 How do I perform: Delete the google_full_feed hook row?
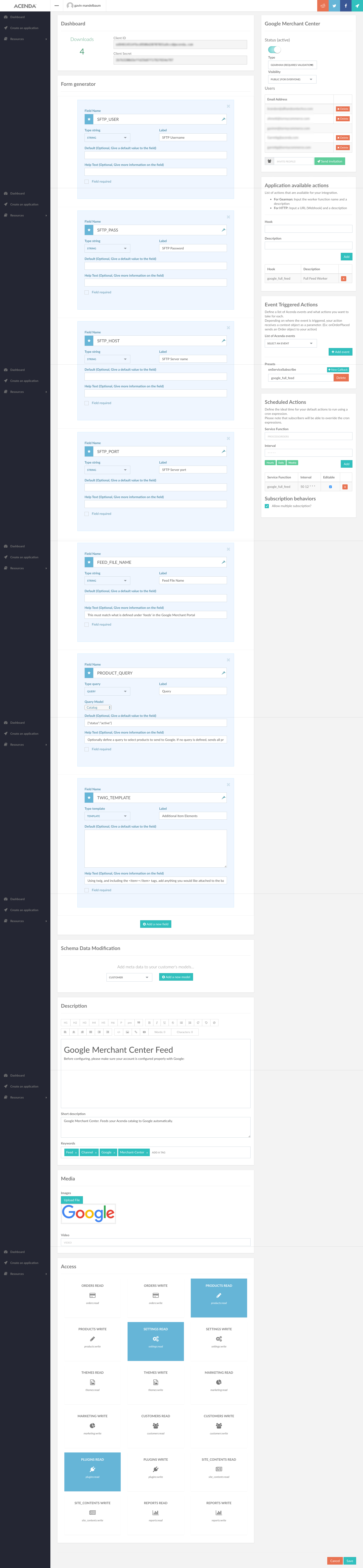tap(344, 279)
